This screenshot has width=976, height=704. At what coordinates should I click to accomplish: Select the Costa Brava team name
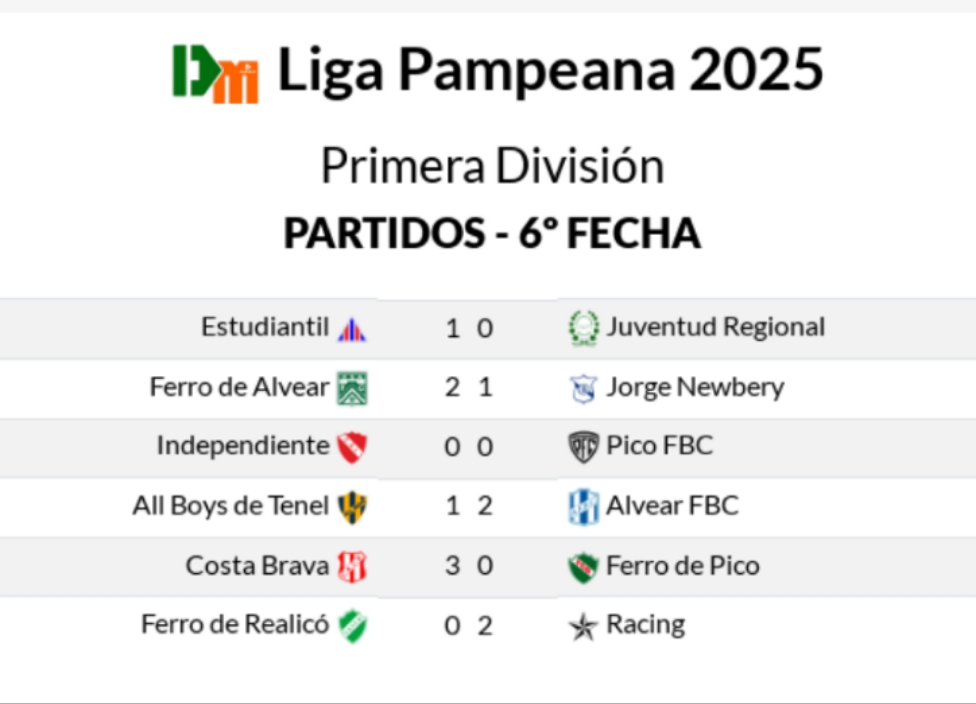pyautogui.click(x=257, y=566)
